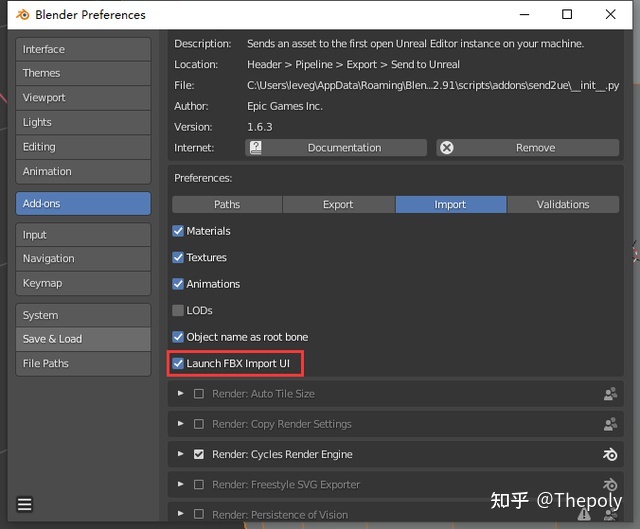Enable Render: Persistence of Vision add-on
The height and width of the screenshot is (529, 640).
tap(199, 514)
